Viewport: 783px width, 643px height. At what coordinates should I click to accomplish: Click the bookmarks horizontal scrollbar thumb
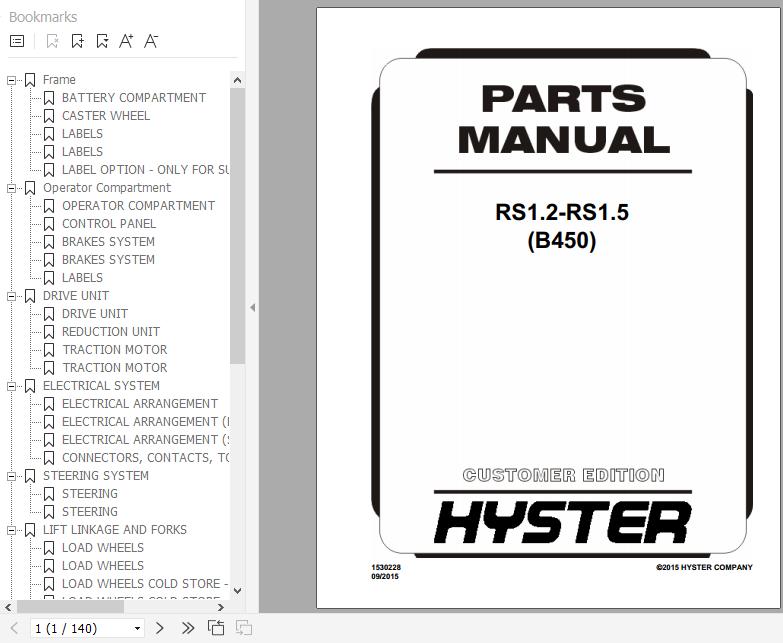click(70, 608)
